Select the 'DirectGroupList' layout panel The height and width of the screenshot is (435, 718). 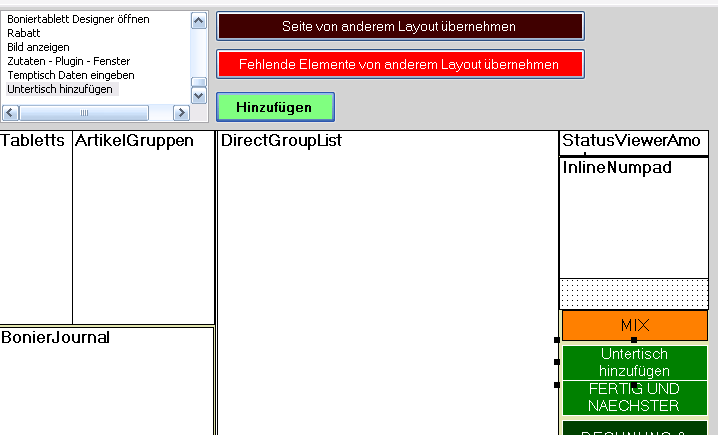tap(387, 280)
